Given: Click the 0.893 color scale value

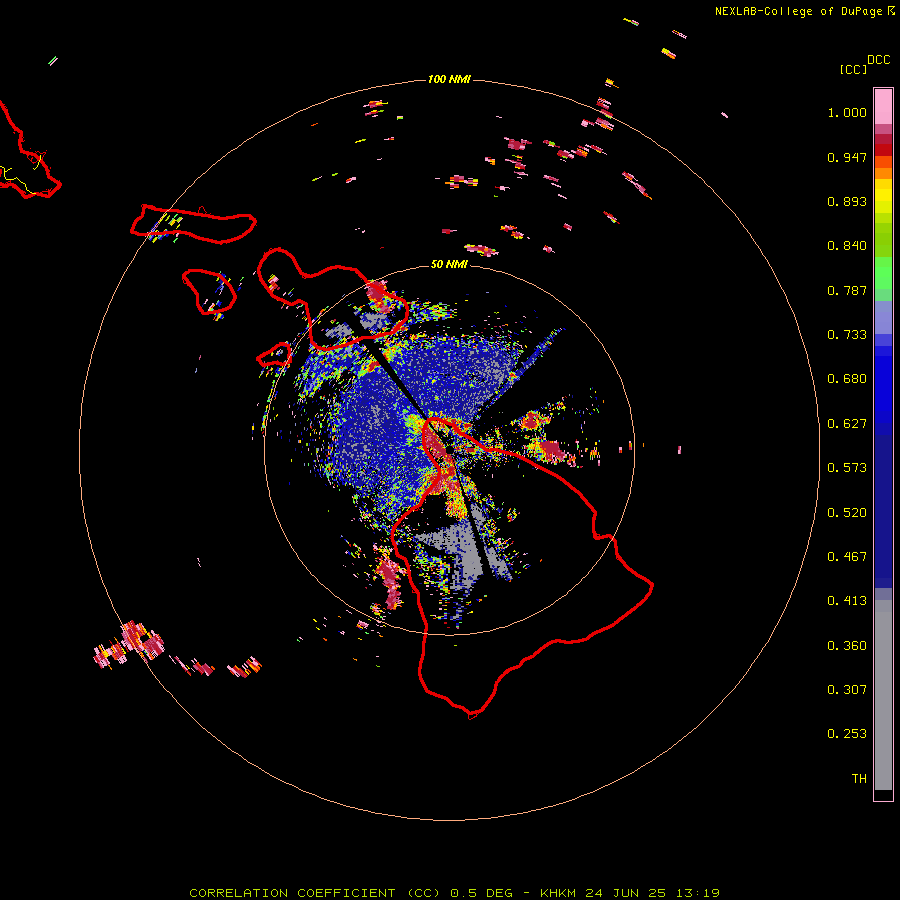Looking at the screenshot, I should pyautogui.click(x=847, y=201).
